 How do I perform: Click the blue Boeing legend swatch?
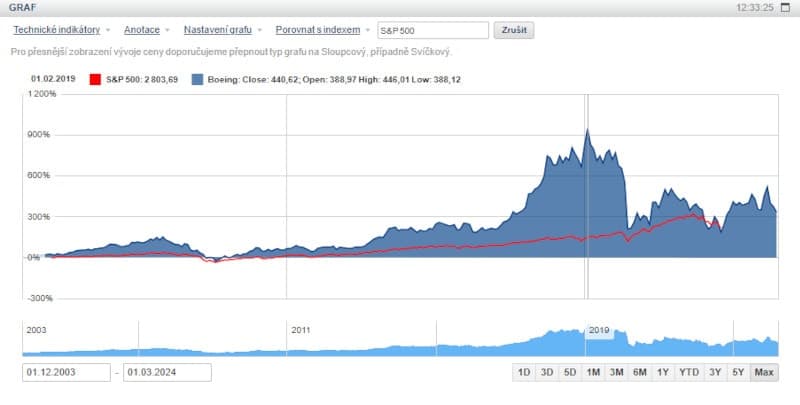tap(197, 79)
